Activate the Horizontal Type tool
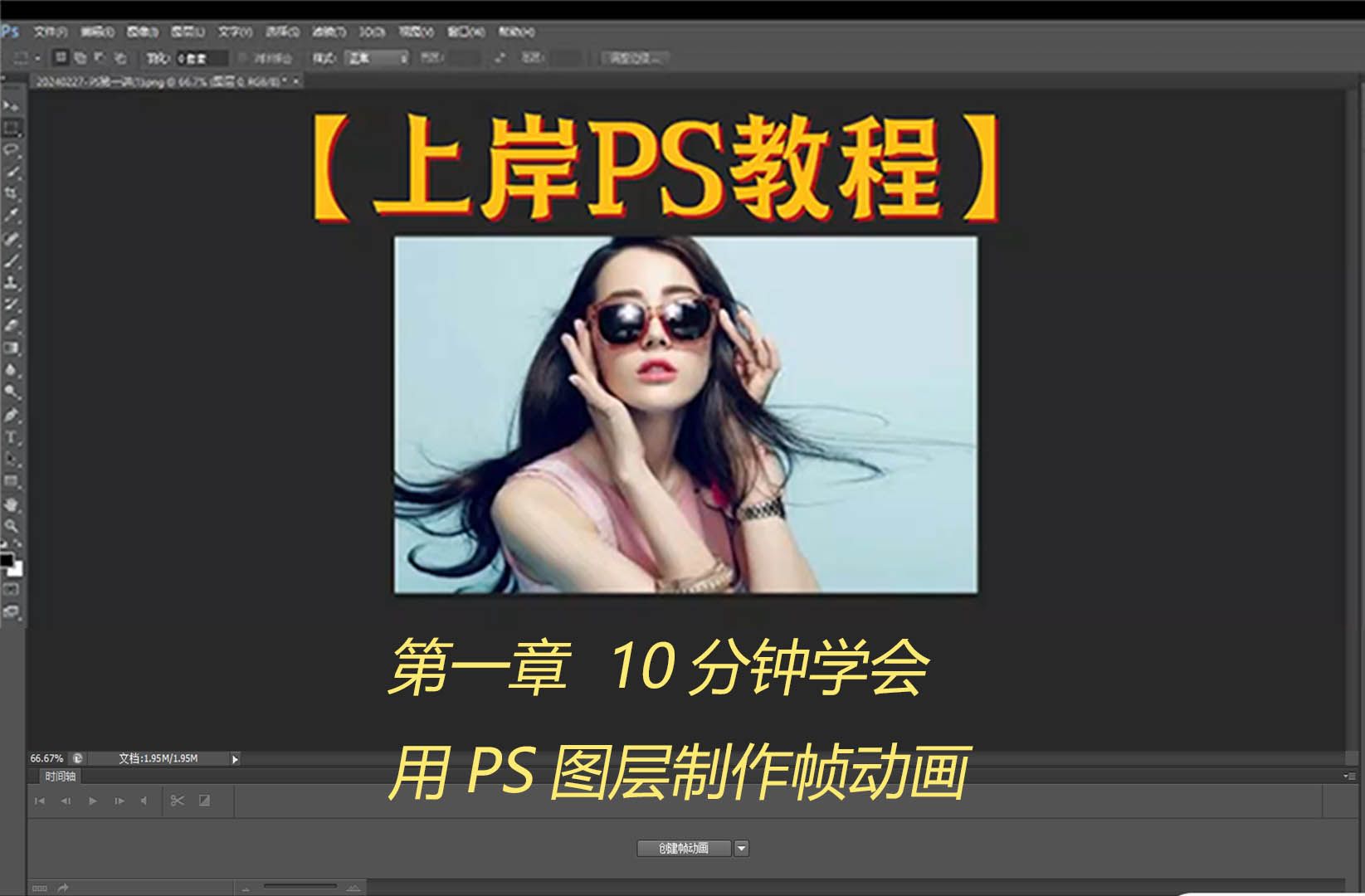 tap(11, 436)
